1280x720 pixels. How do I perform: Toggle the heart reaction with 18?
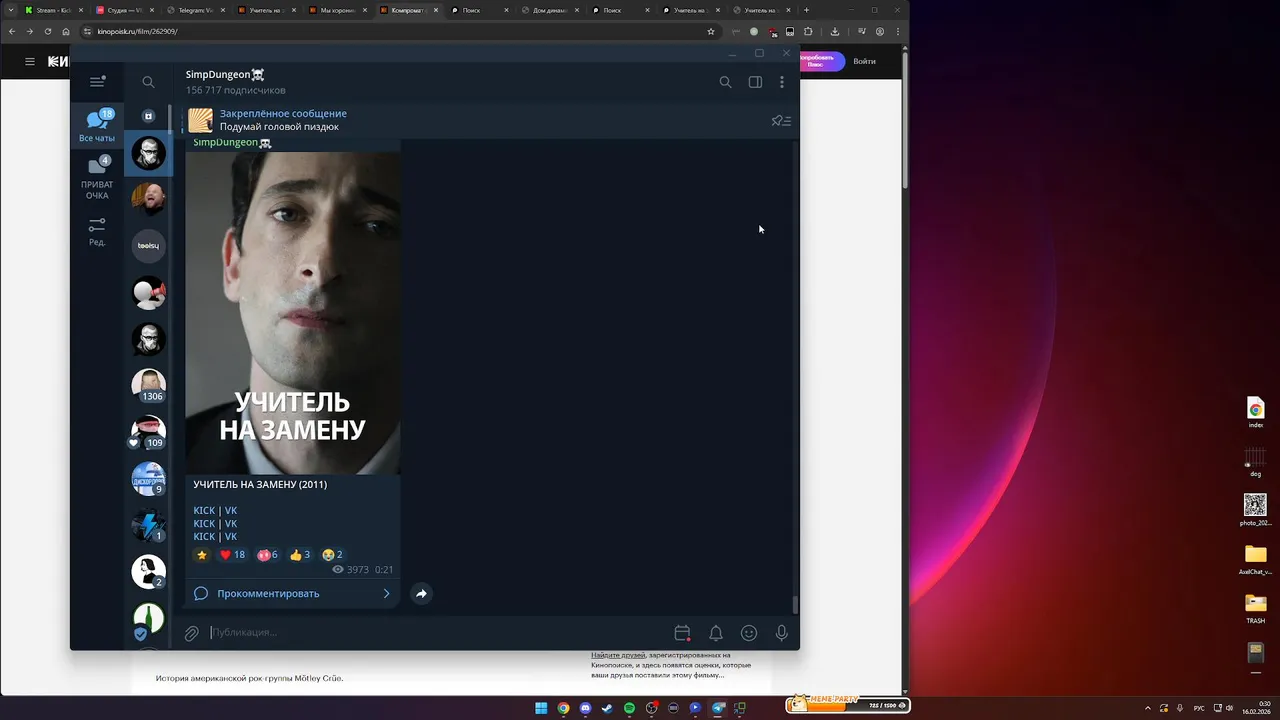pos(232,554)
